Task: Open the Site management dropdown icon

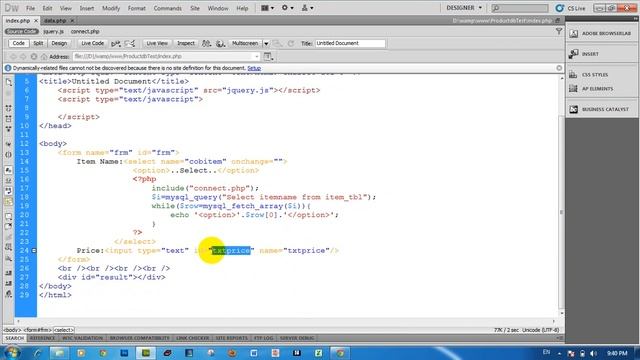Action: [307, 8]
